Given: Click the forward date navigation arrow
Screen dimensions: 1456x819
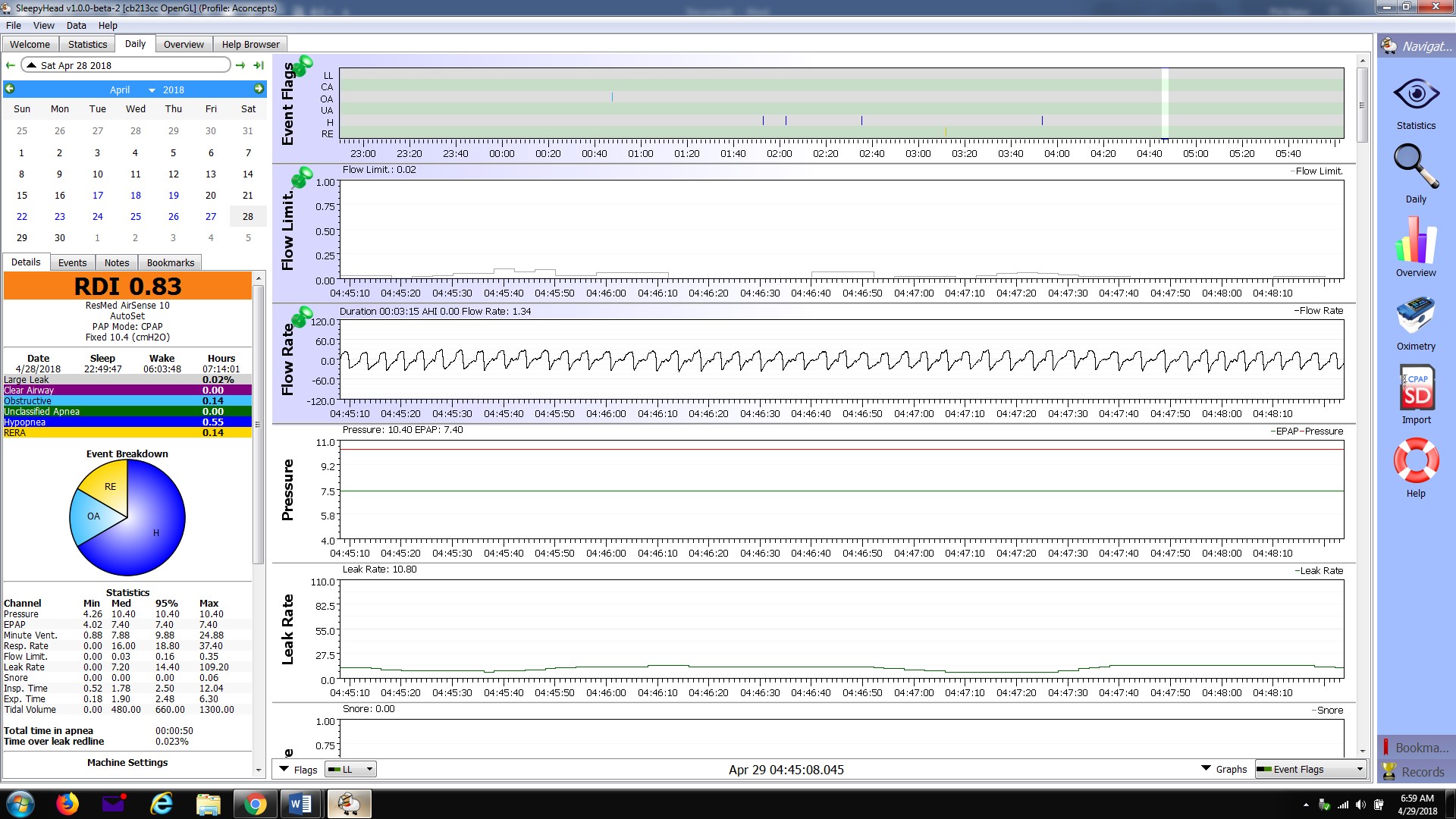Looking at the screenshot, I should click(x=239, y=65).
